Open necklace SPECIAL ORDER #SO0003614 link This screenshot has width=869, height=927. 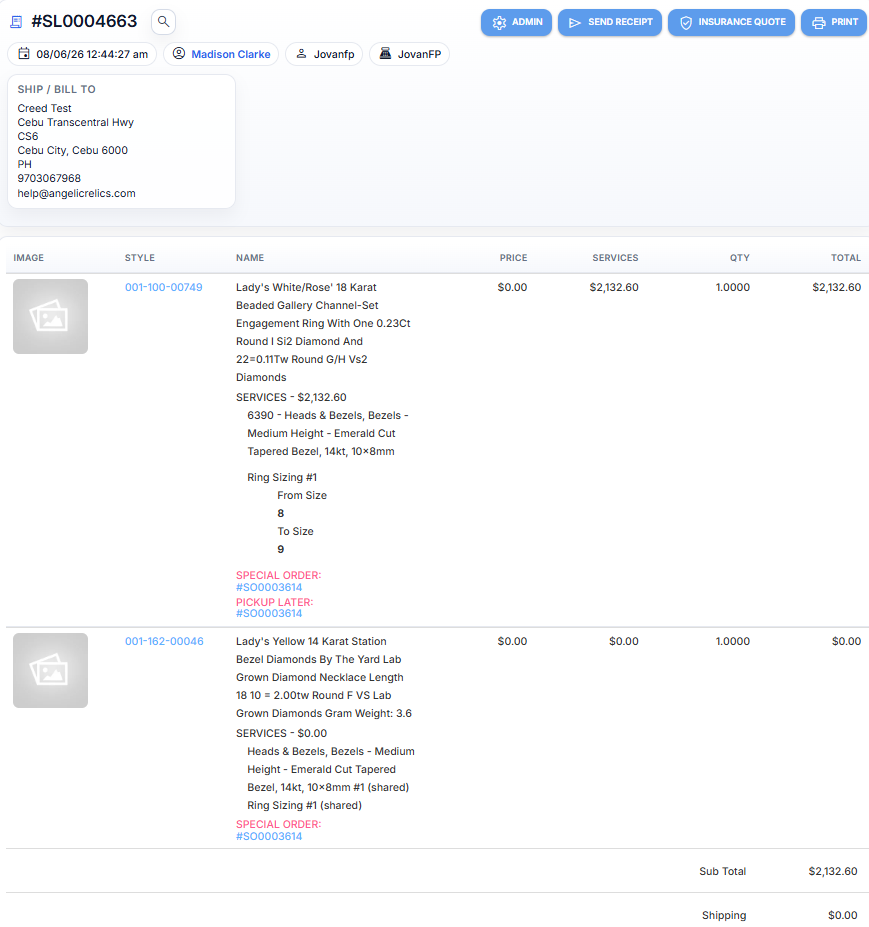coord(269,836)
